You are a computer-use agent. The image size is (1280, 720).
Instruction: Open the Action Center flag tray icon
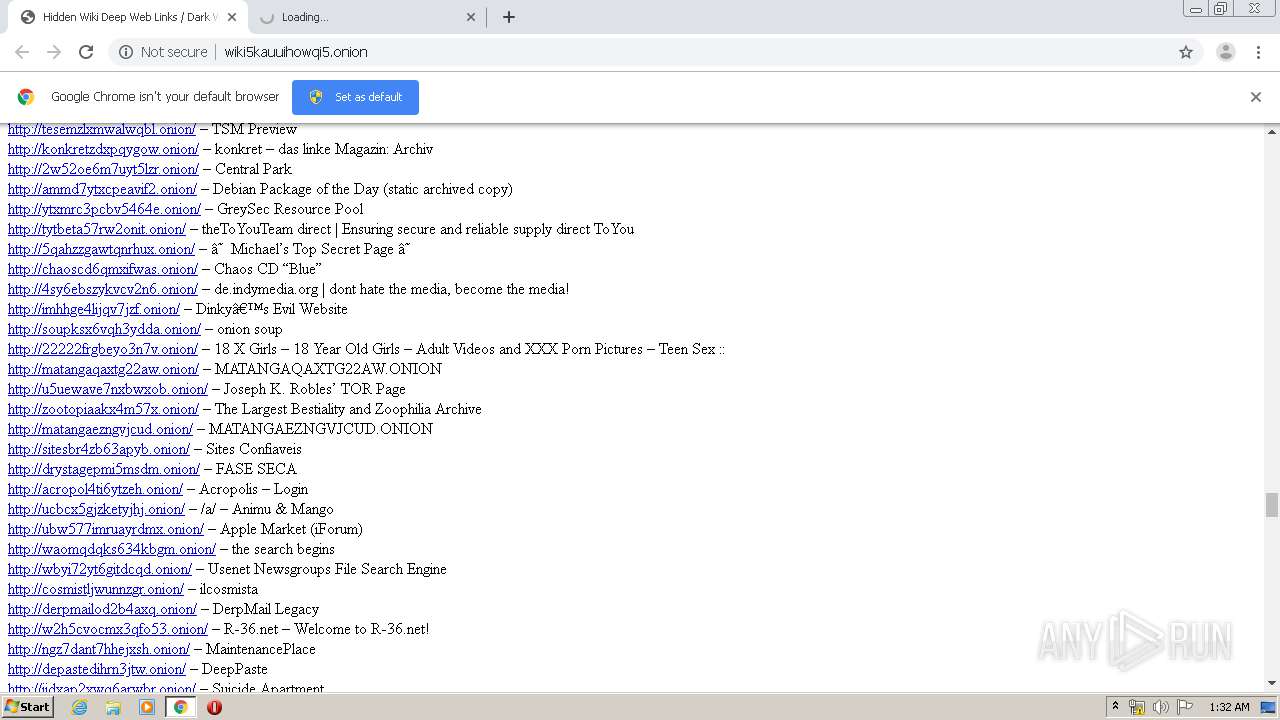[x=1185, y=707]
